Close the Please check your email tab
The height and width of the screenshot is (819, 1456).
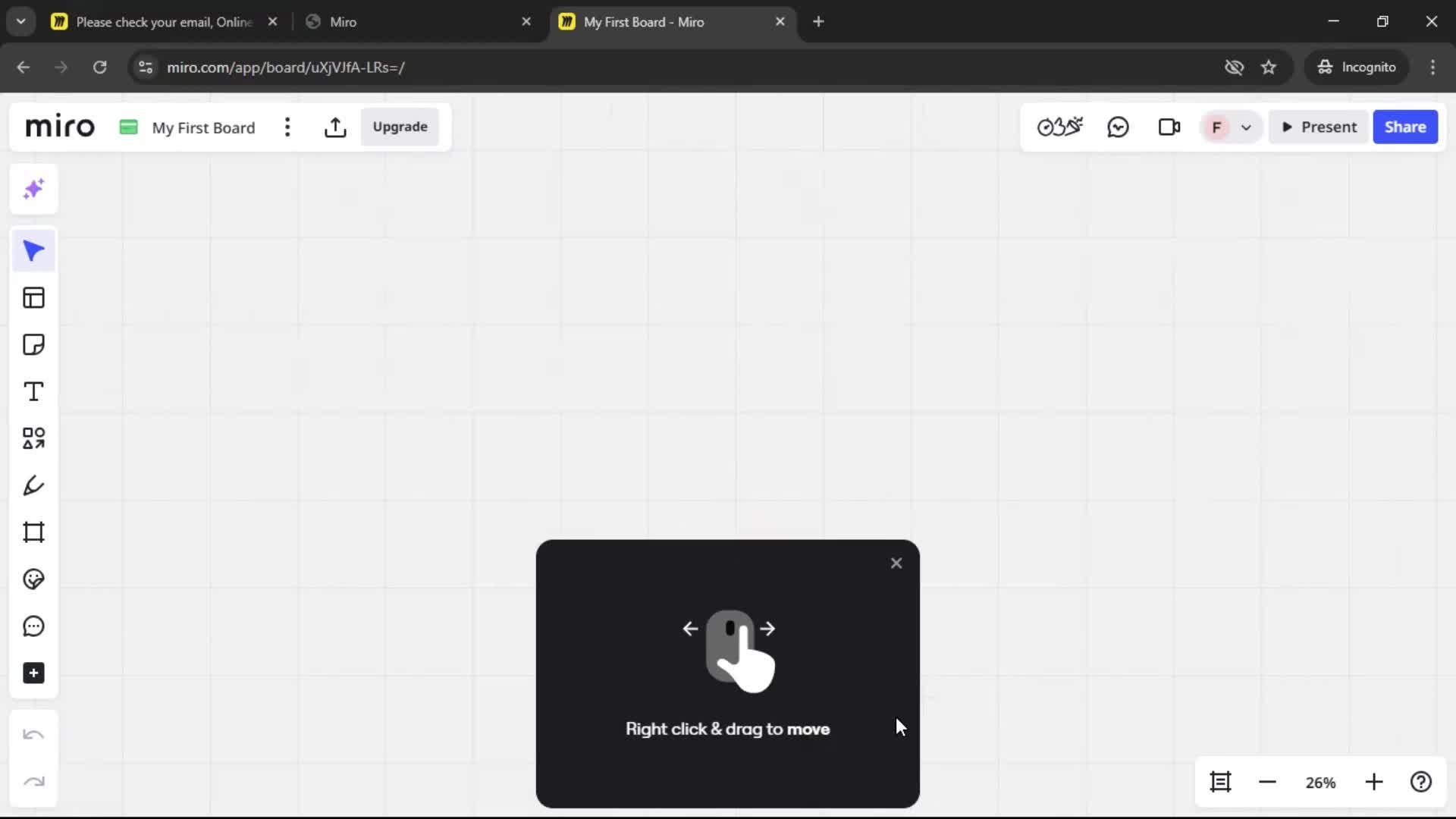point(273,22)
